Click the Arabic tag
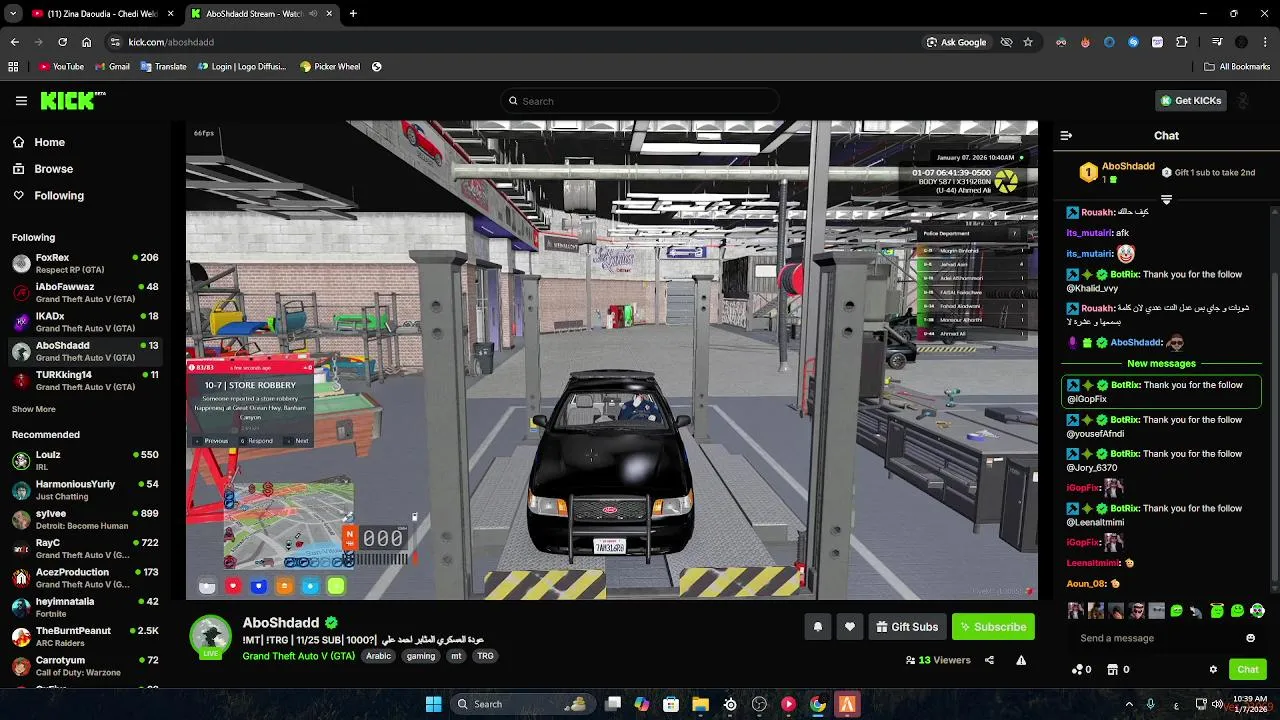Screen dimensions: 1280x720 [378, 656]
